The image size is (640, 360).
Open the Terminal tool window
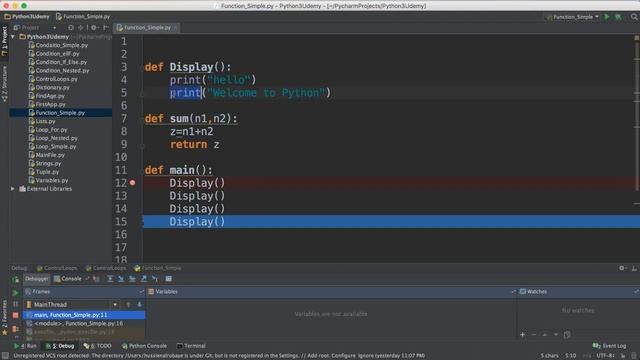coord(191,346)
